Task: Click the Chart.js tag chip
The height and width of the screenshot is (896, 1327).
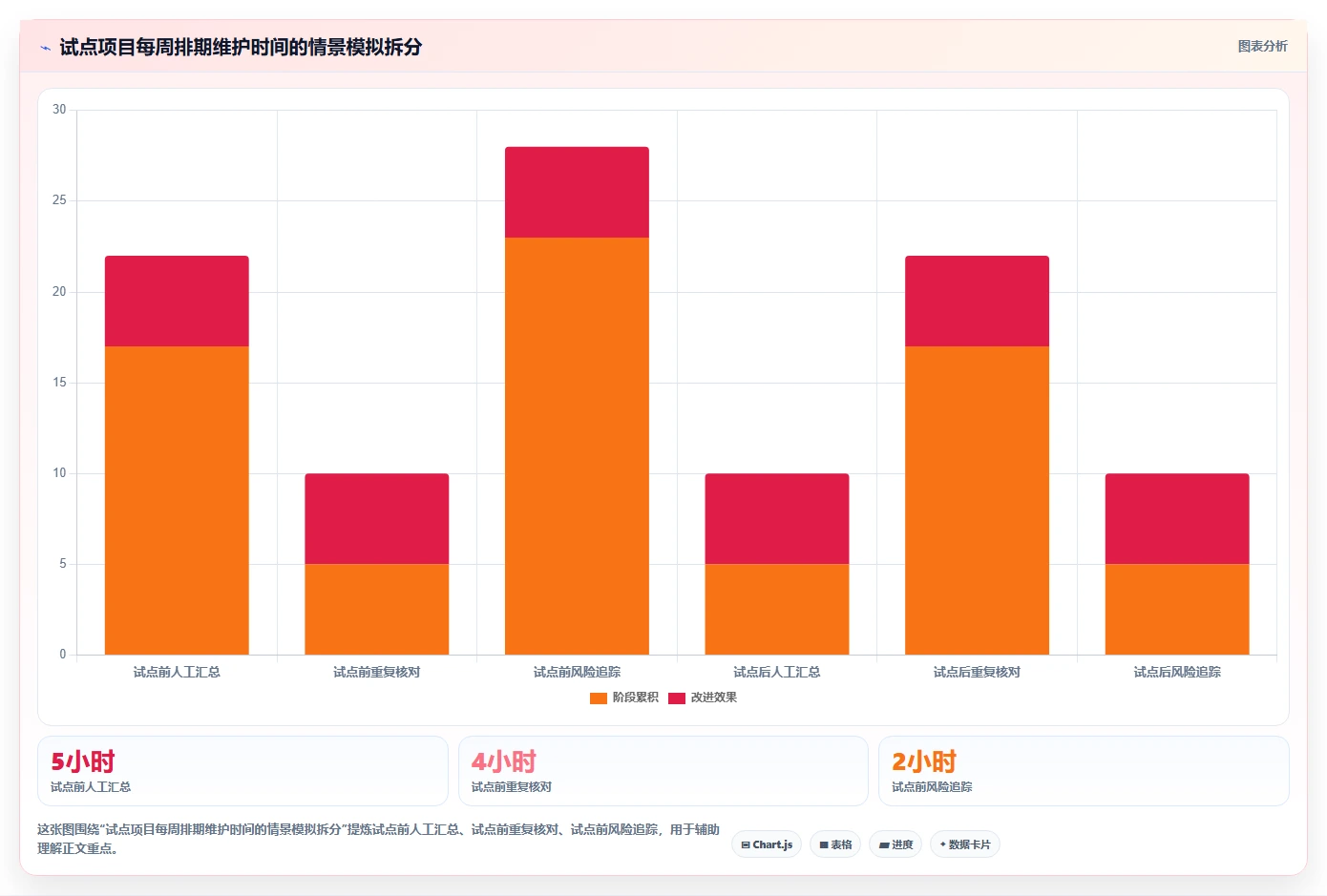Action: [x=767, y=844]
